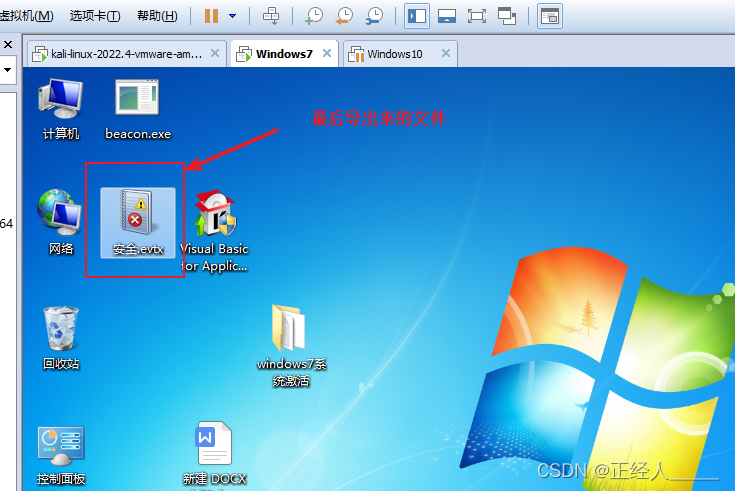
Task: Close the kali-linux tab
Action: pos(215,53)
